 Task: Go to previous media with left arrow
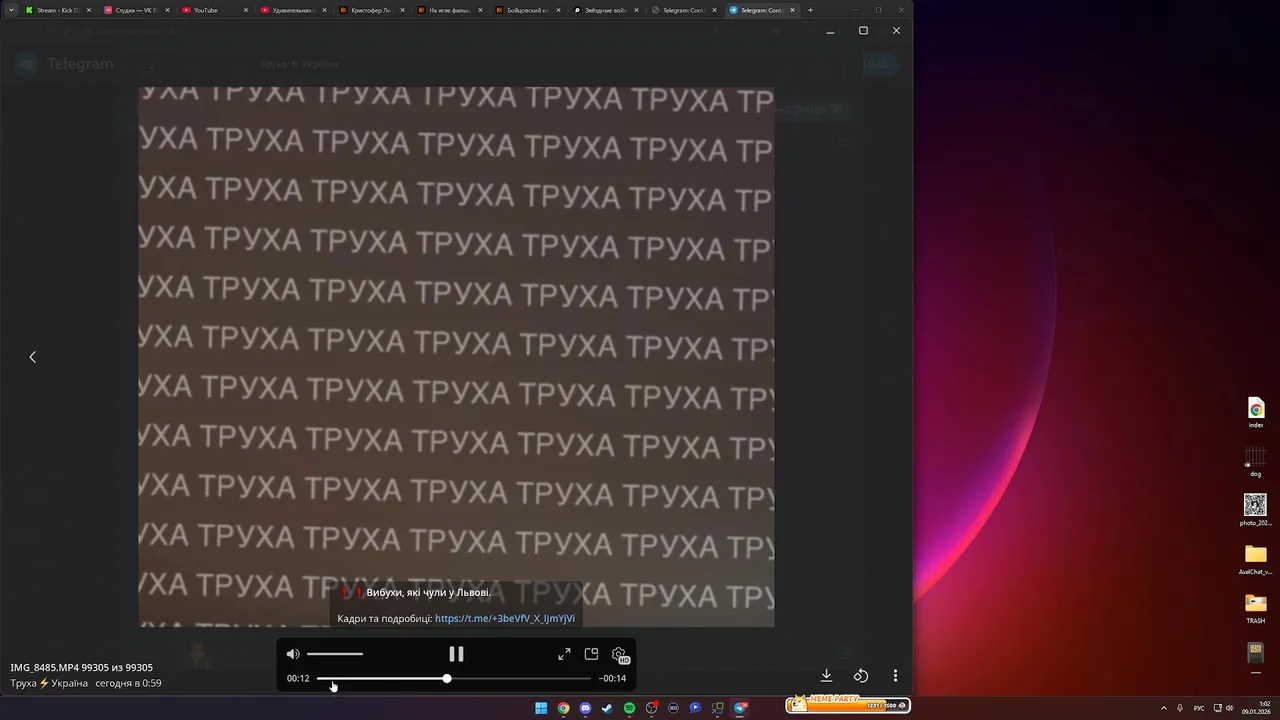tap(32, 357)
